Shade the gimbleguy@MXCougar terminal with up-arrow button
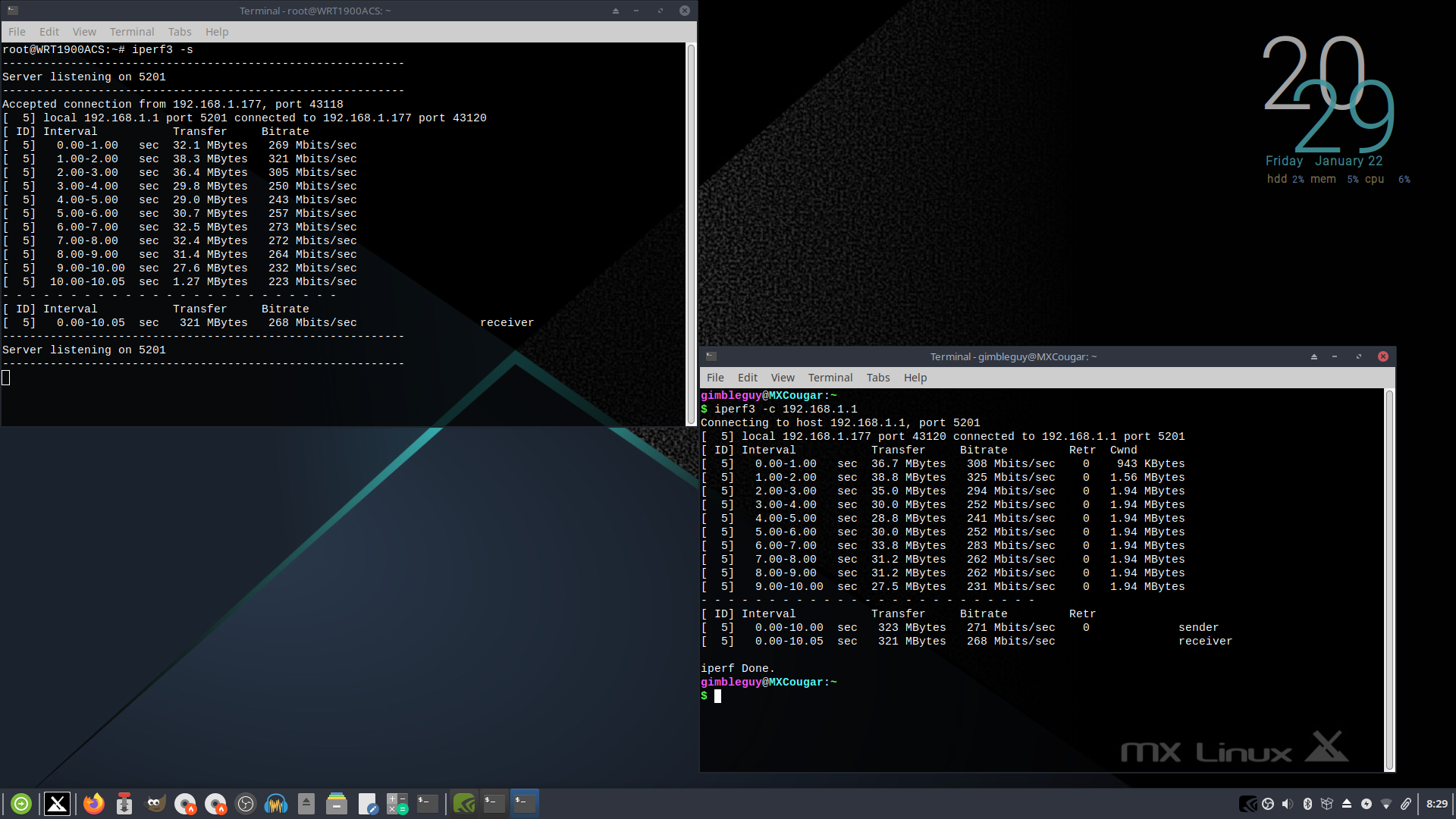Image resolution: width=1456 pixels, height=819 pixels. [x=1314, y=356]
